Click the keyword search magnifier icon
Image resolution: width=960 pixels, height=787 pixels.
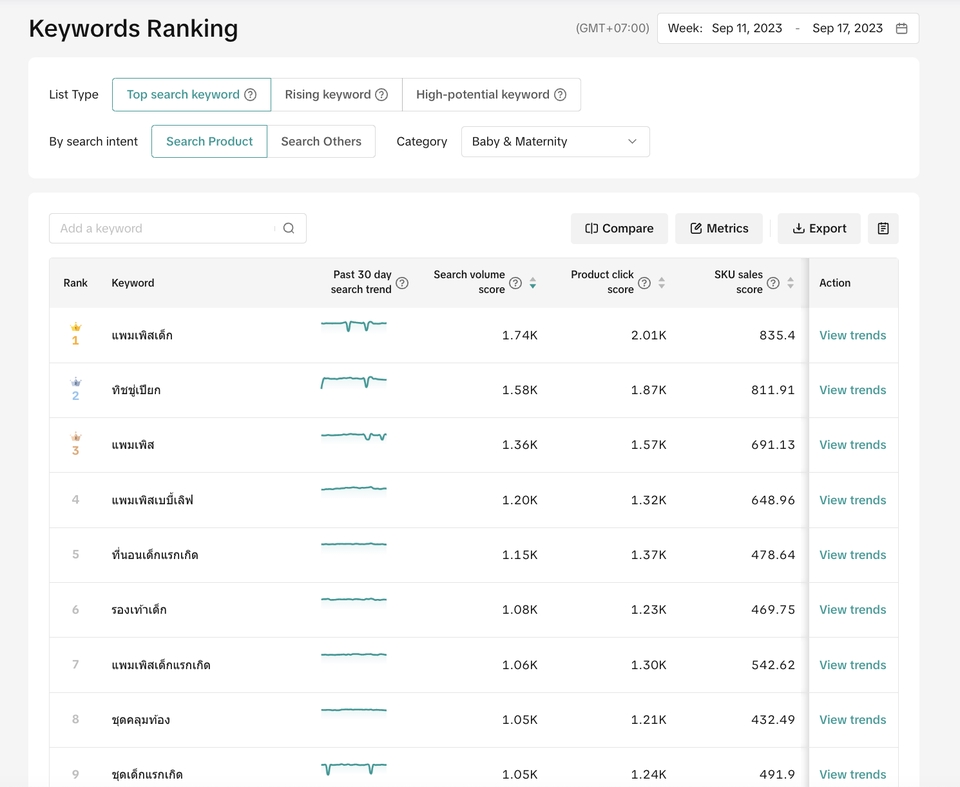tap(289, 228)
